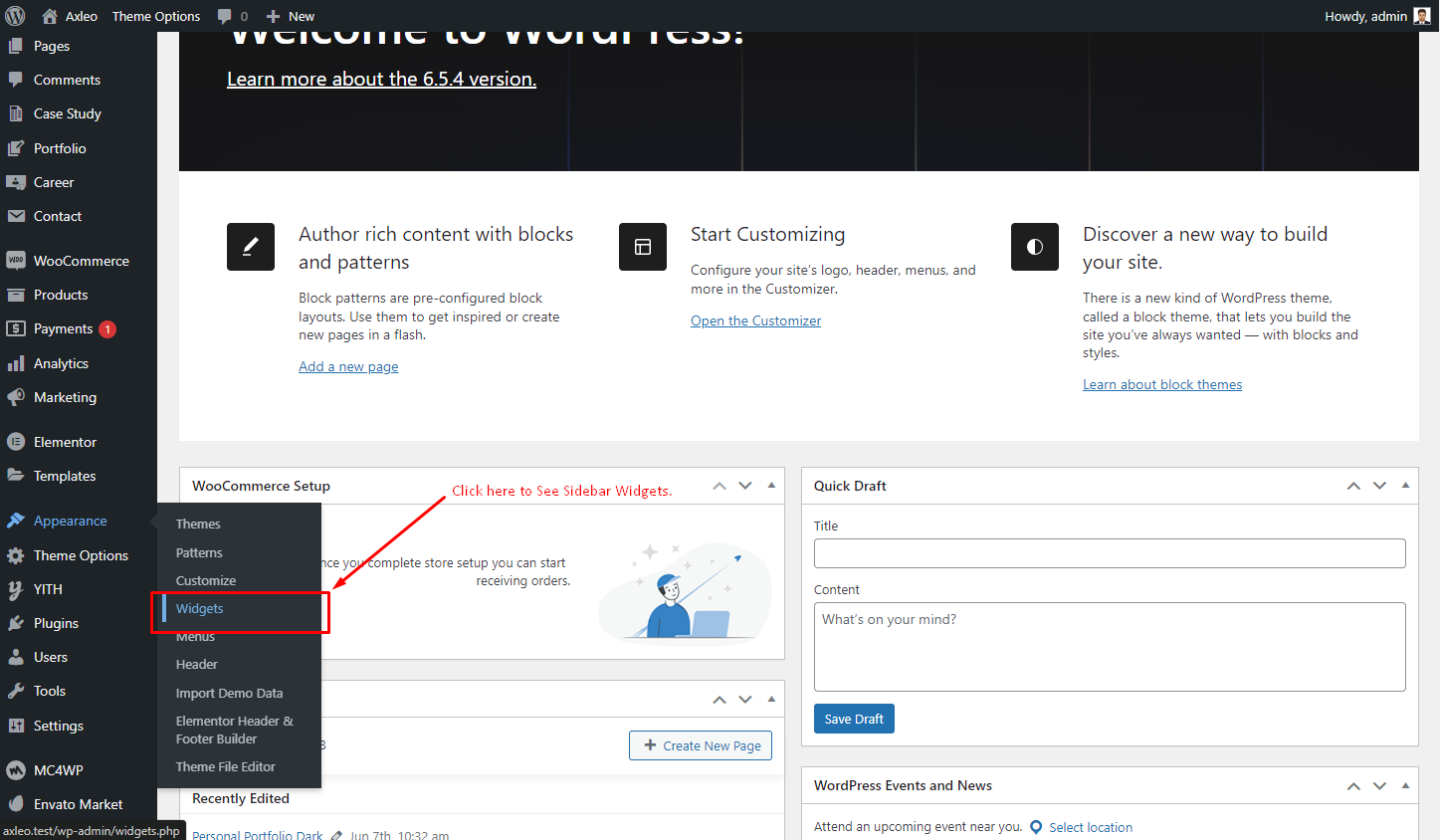Open Theme Options in admin bar
The image size is (1440, 840).
click(156, 16)
